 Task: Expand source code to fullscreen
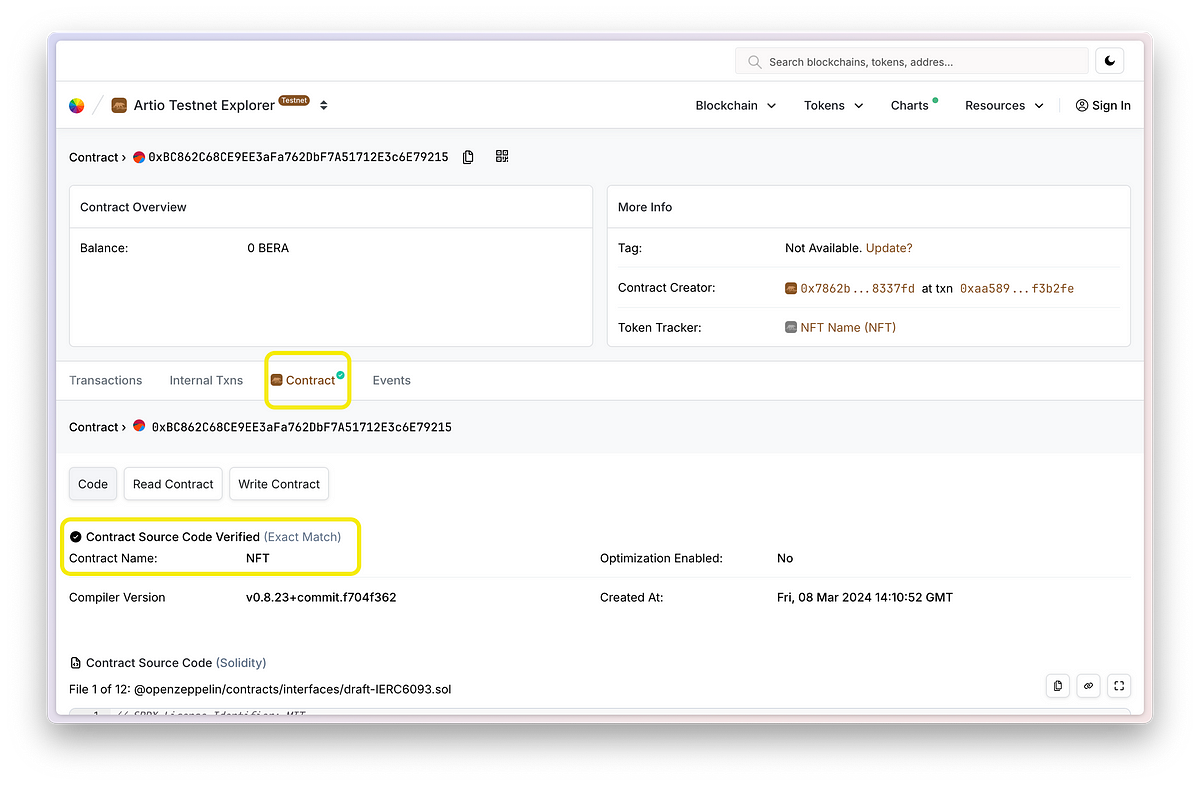click(x=1119, y=685)
